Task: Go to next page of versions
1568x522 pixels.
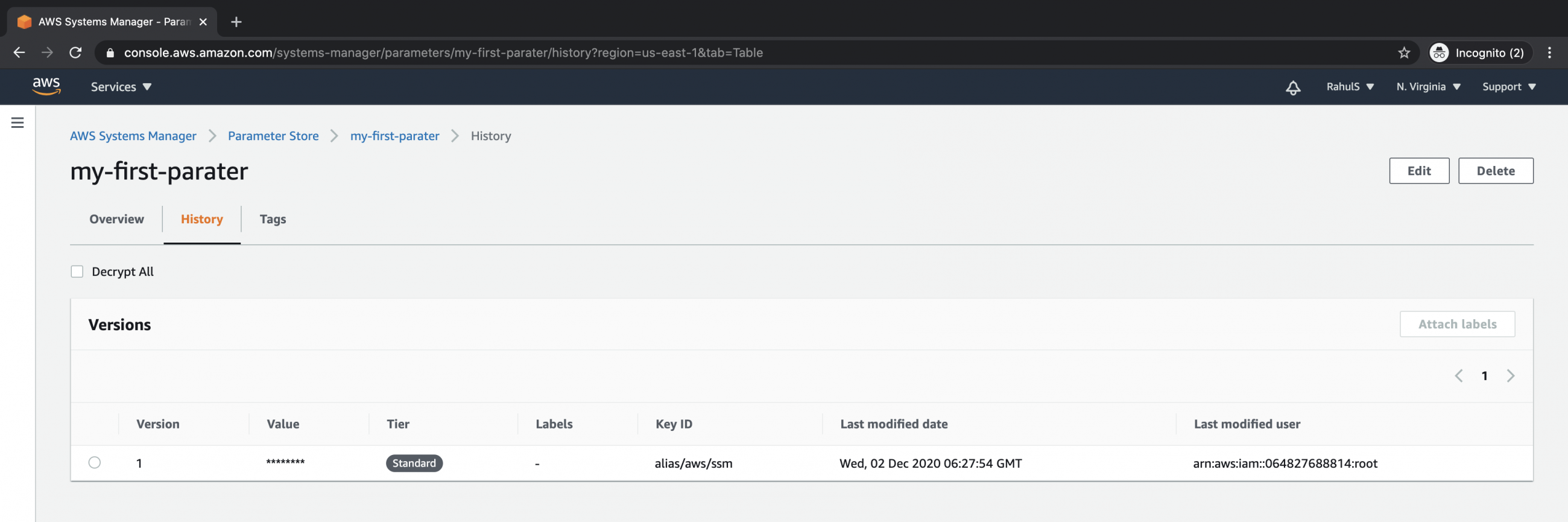Action: pos(1510,376)
